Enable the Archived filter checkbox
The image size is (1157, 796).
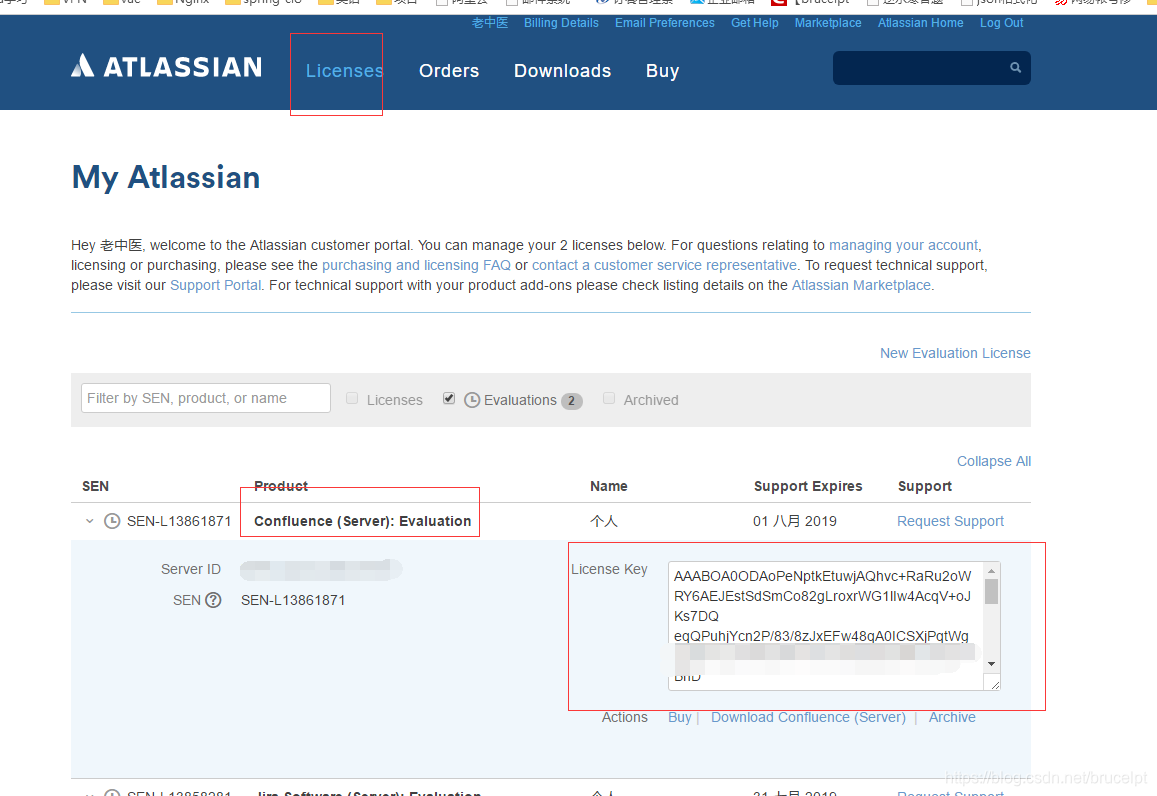(609, 398)
